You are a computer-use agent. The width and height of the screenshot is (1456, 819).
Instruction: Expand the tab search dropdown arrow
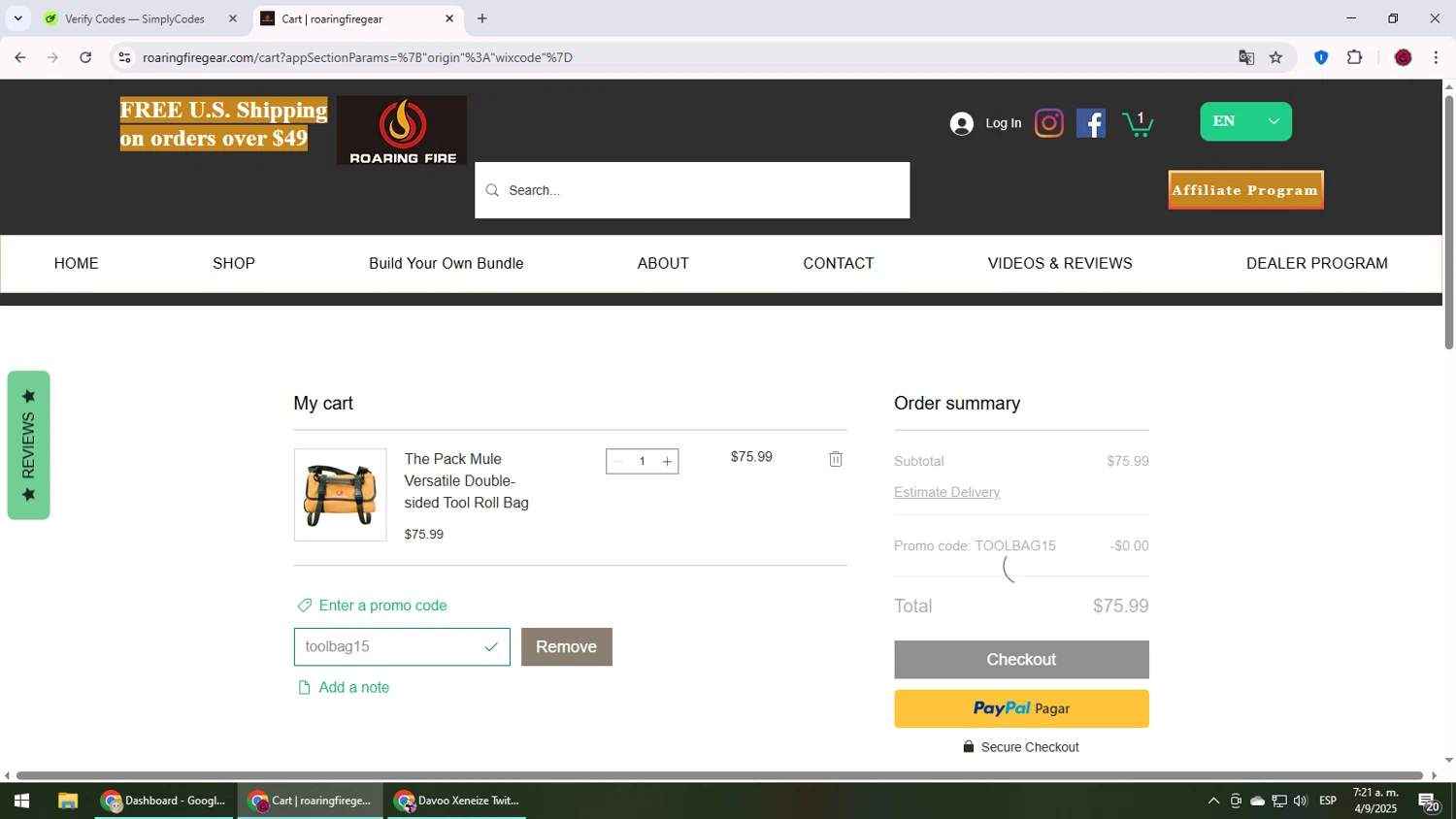pyautogui.click(x=17, y=18)
